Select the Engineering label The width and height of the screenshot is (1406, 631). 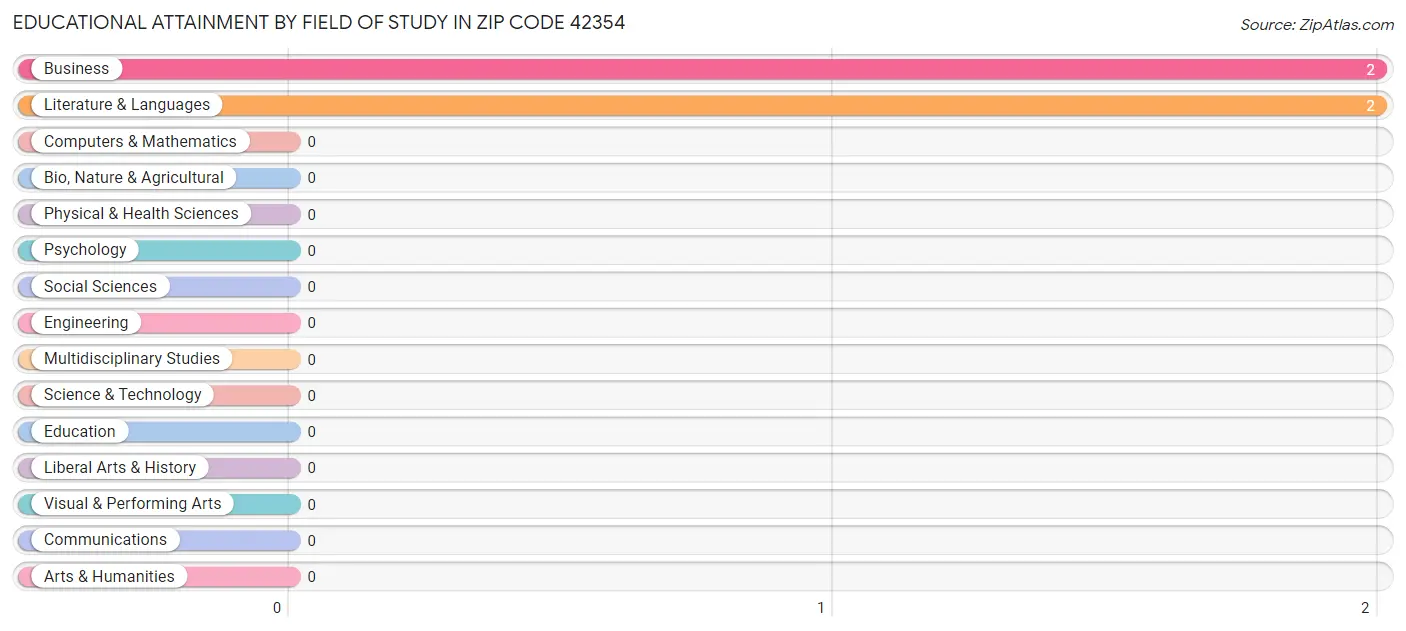86,323
